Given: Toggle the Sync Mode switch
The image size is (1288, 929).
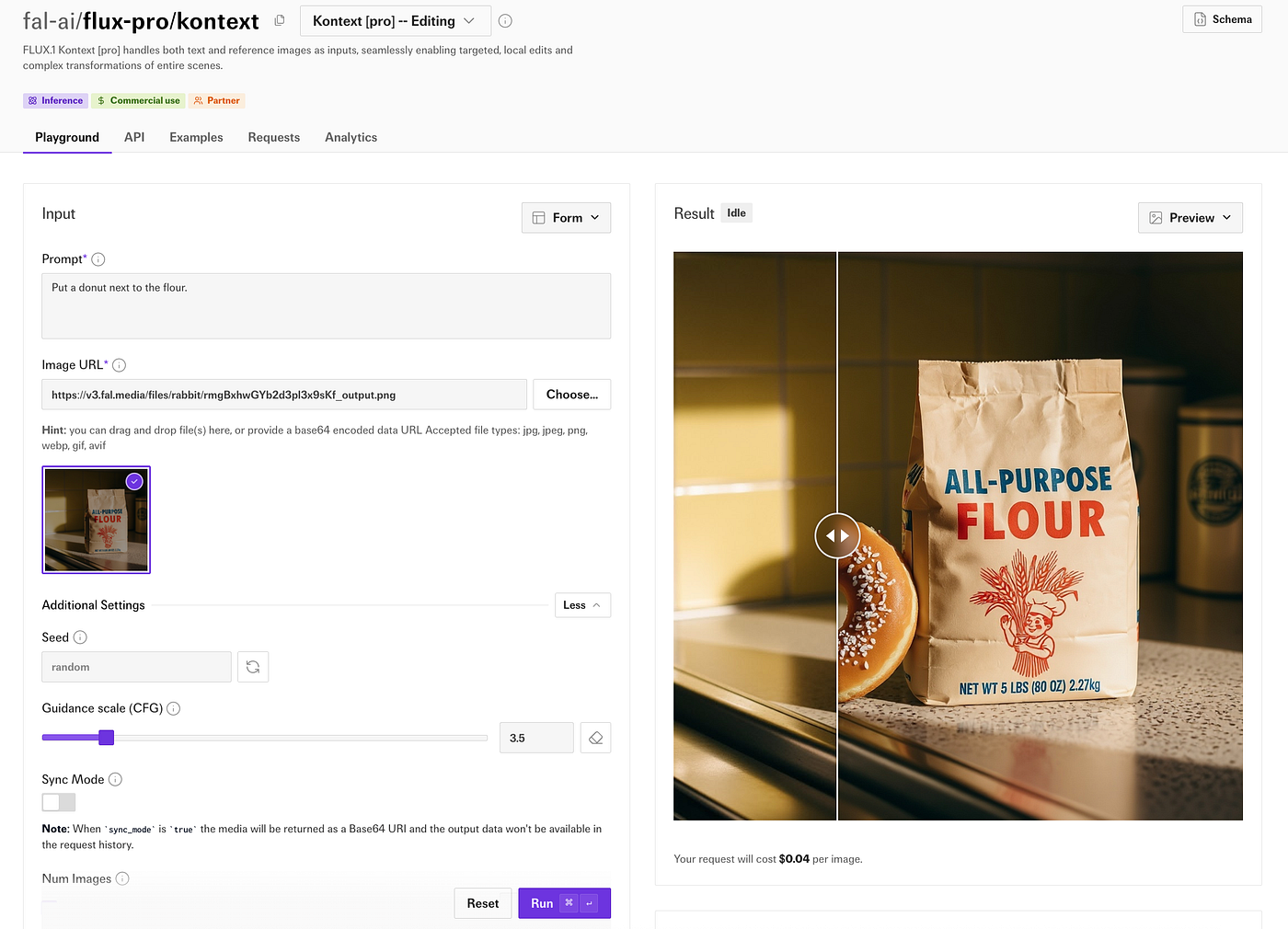Looking at the screenshot, I should 59,802.
